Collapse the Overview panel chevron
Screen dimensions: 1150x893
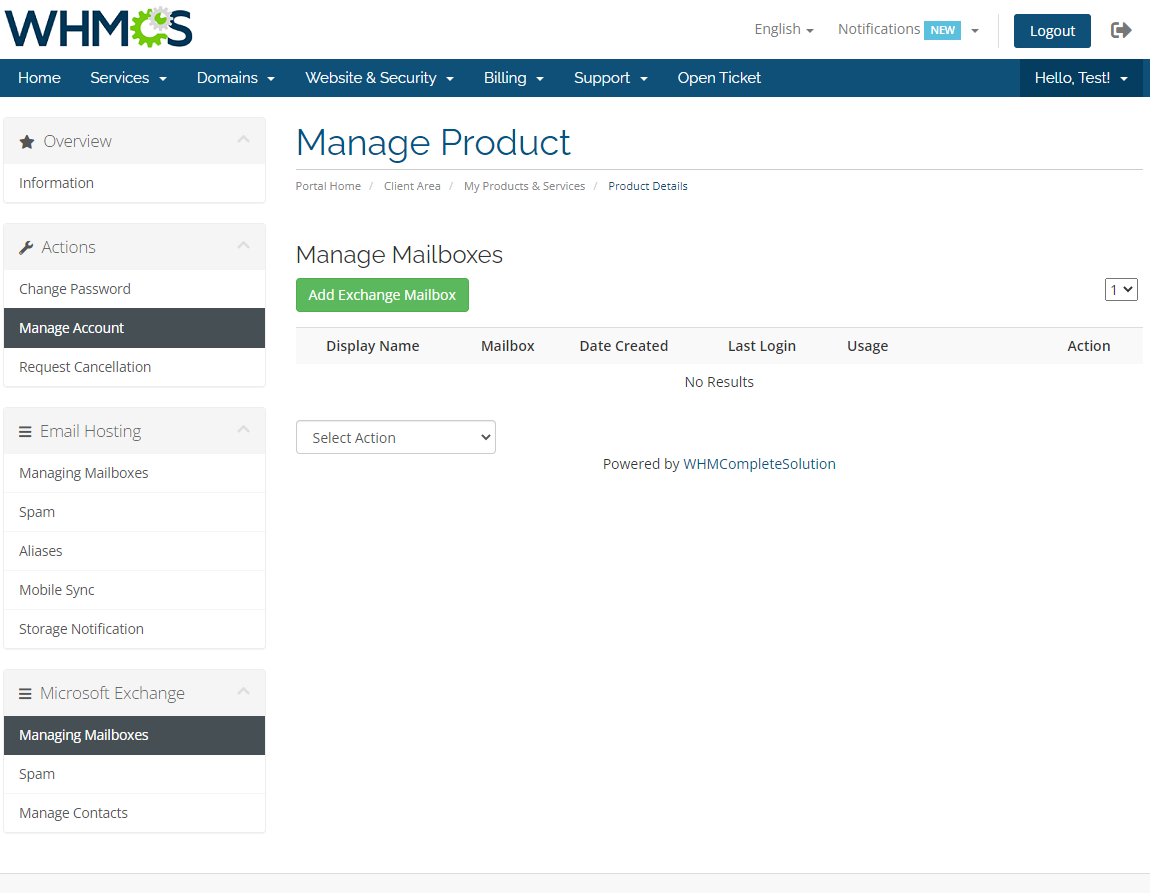243,139
